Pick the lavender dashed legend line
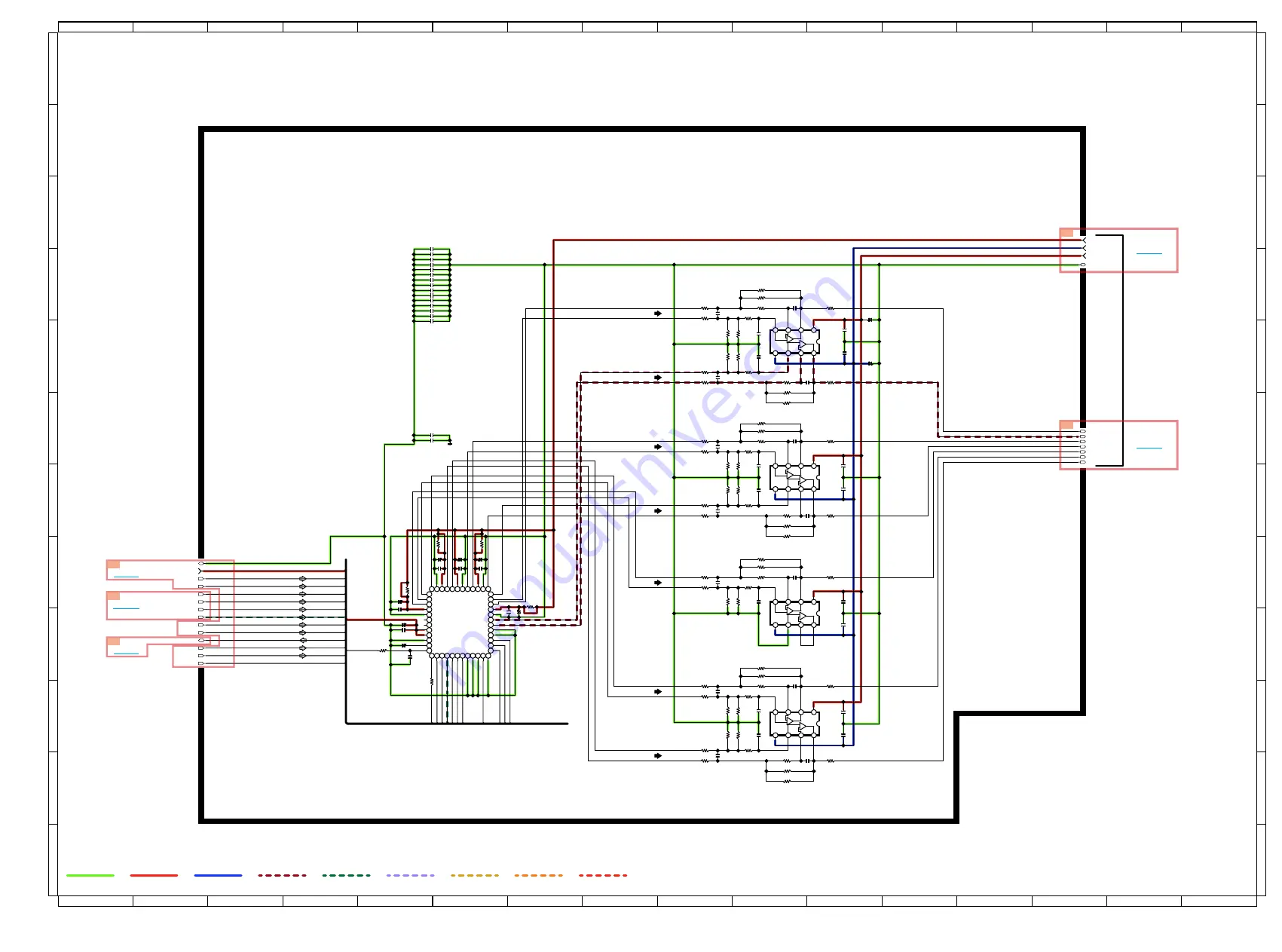 pos(410,875)
